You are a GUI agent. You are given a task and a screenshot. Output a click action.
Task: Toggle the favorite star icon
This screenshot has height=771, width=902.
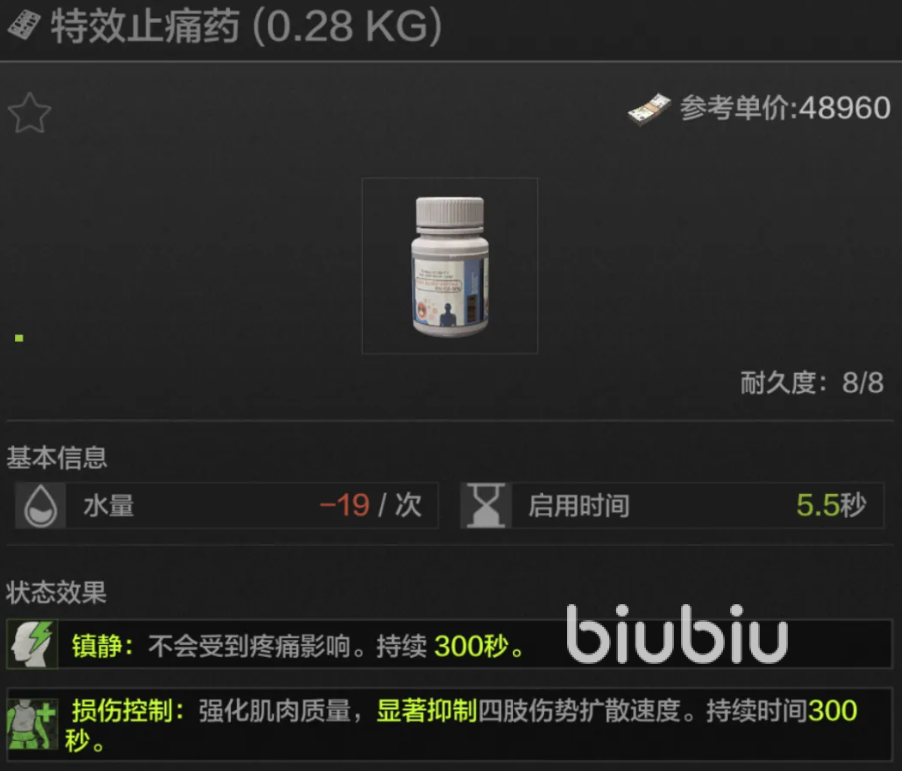pyautogui.click(x=29, y=113)
